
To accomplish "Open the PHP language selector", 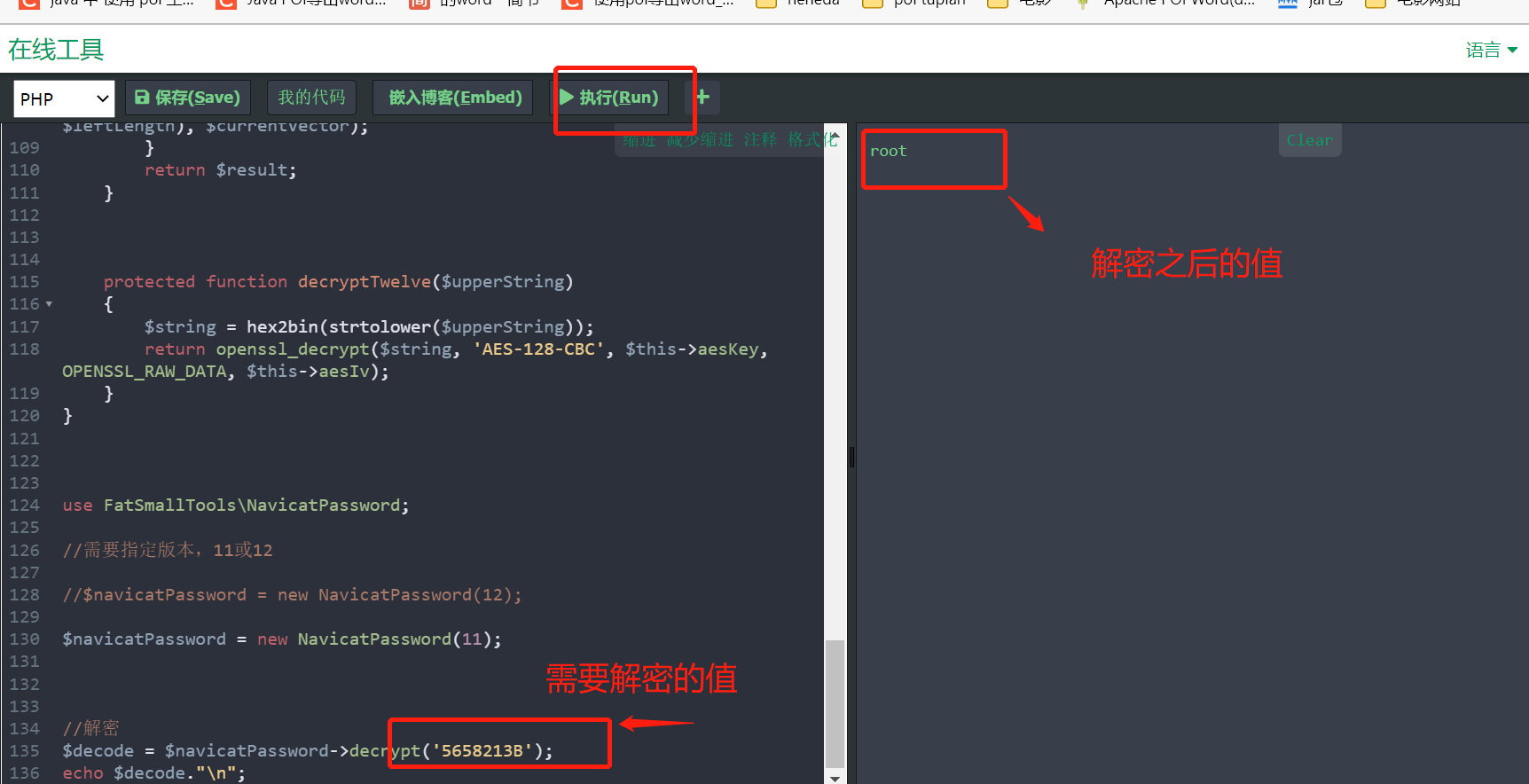I will (x=65, y=98).
